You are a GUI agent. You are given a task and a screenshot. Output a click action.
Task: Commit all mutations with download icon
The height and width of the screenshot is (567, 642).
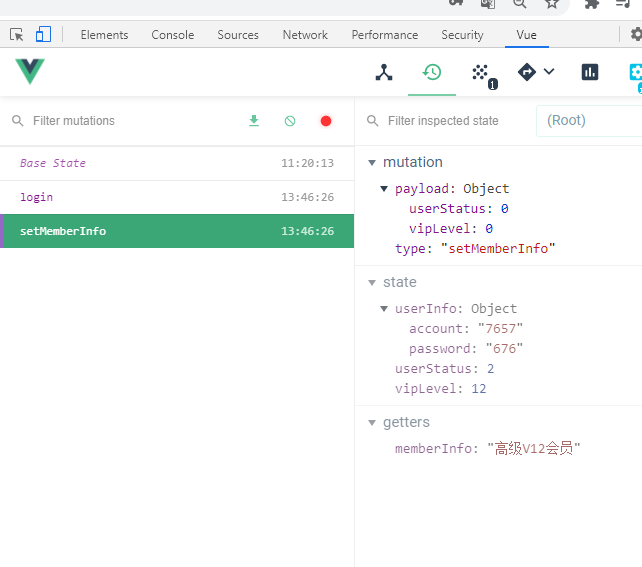pos(254,121)
